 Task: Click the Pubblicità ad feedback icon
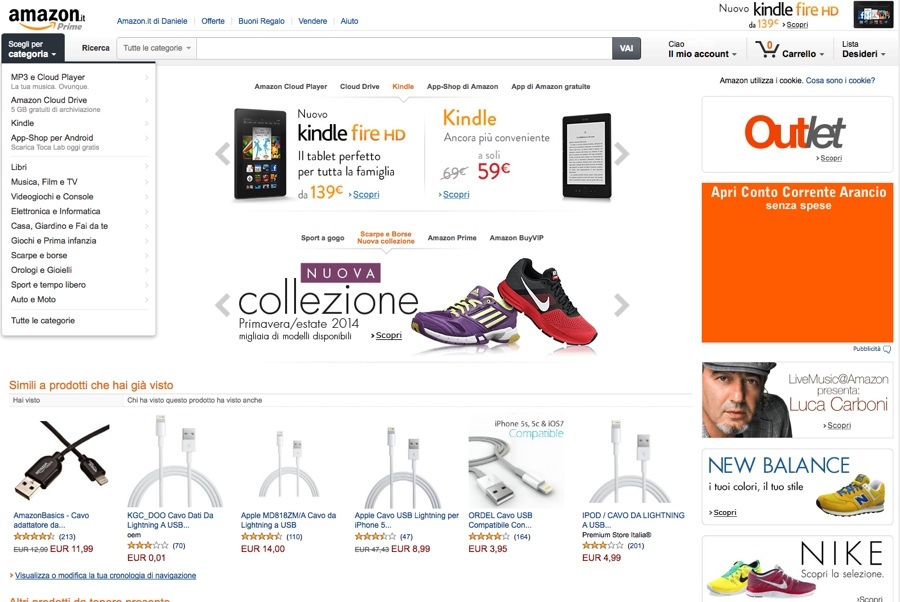[887, 349]
